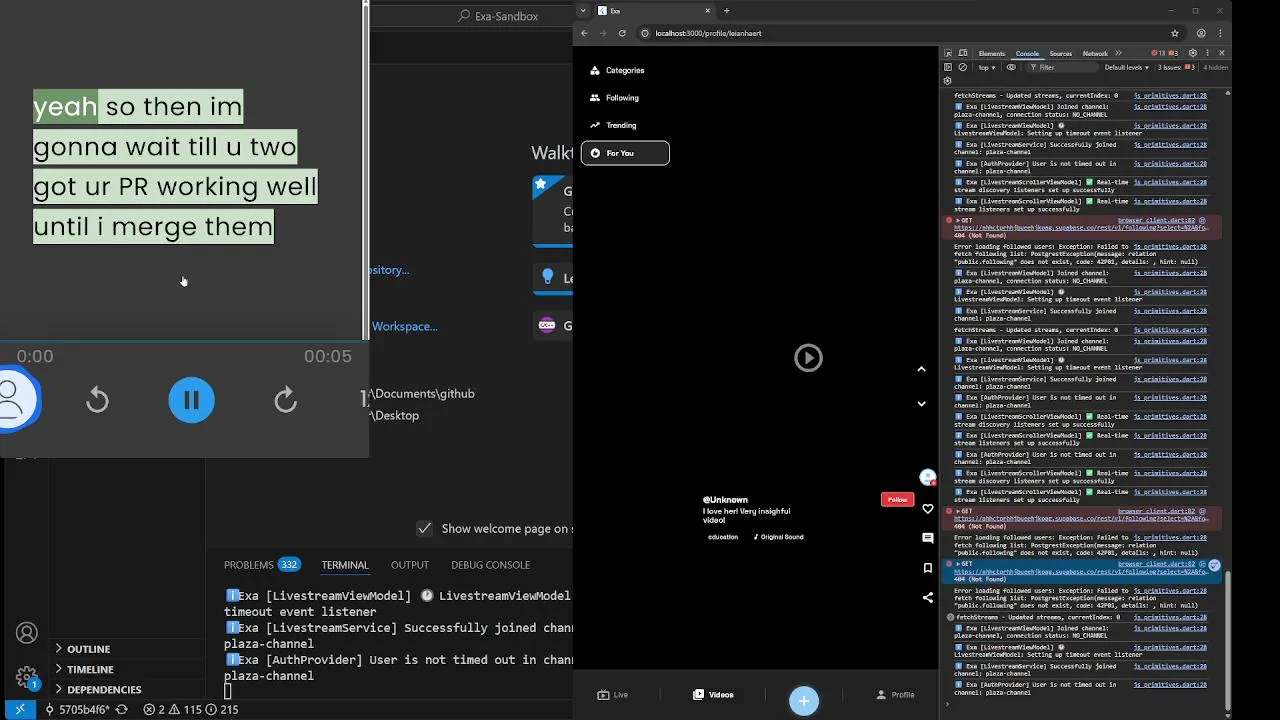The image size is (1280, 720).
Task: Create a live expression with the eye icon
Action: pyautogui.click(x=1011, y=67)
